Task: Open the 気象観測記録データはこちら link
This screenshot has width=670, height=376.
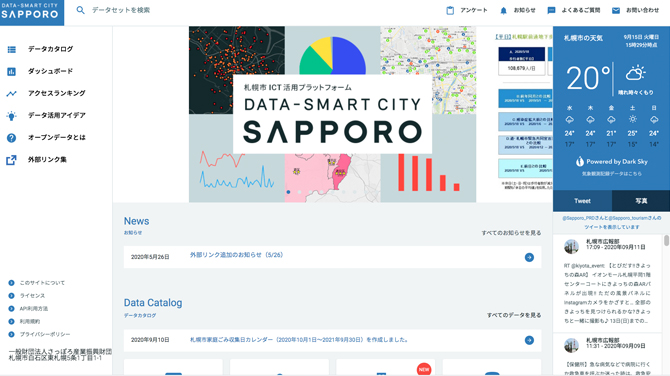Action: 611,174
